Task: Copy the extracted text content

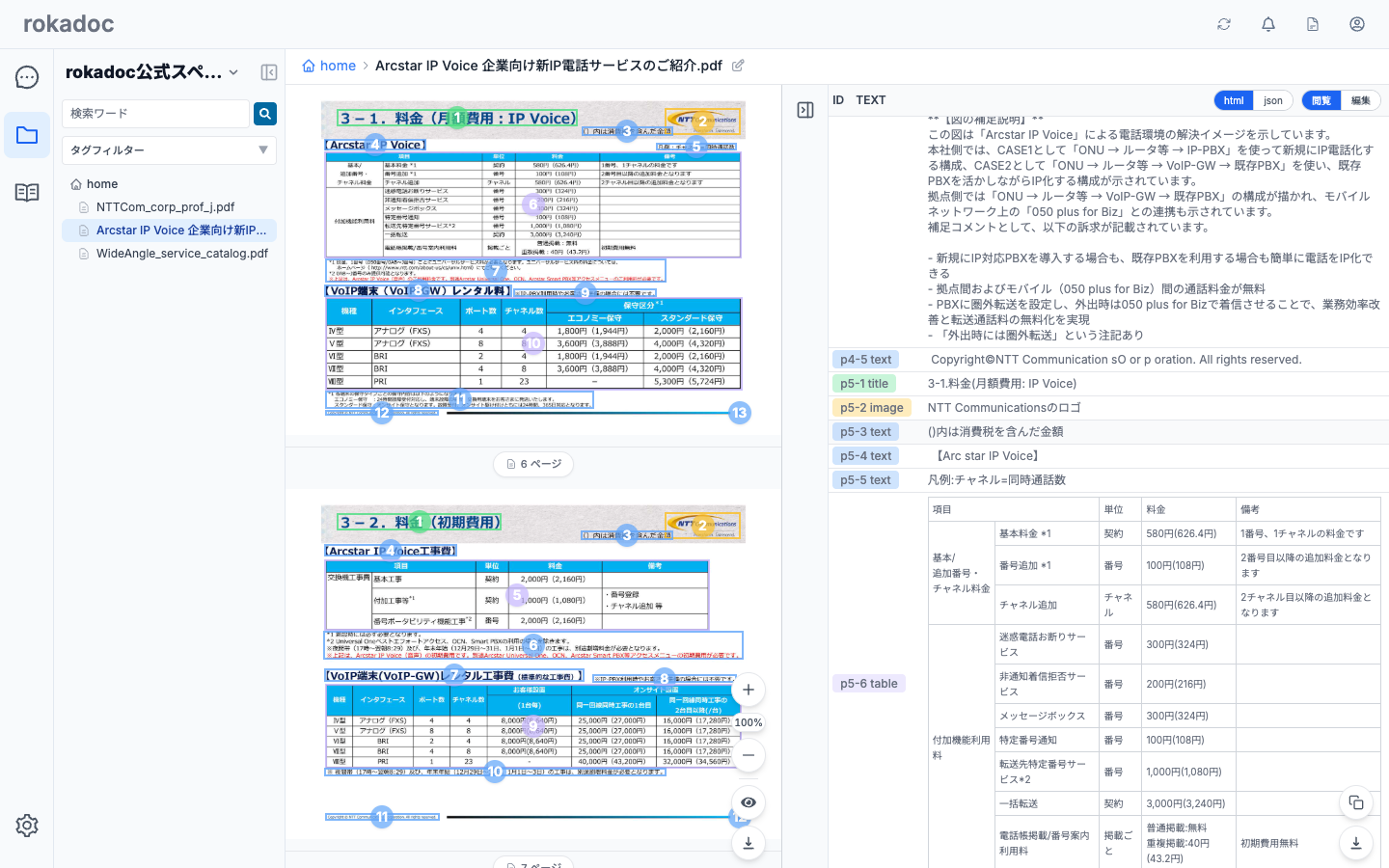Action: point(1356,802)
